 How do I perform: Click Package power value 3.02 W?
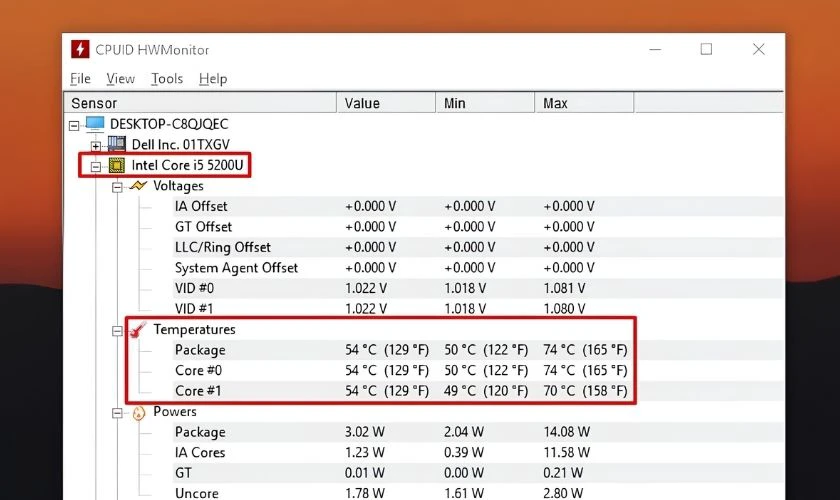click(x=365, y=432)
